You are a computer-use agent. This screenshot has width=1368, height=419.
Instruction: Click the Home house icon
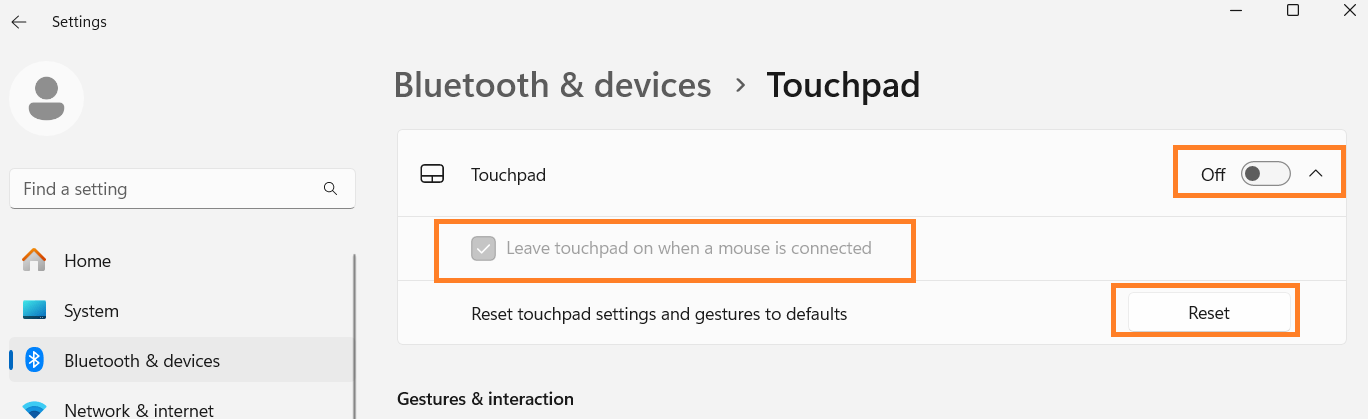pos(35,261)
